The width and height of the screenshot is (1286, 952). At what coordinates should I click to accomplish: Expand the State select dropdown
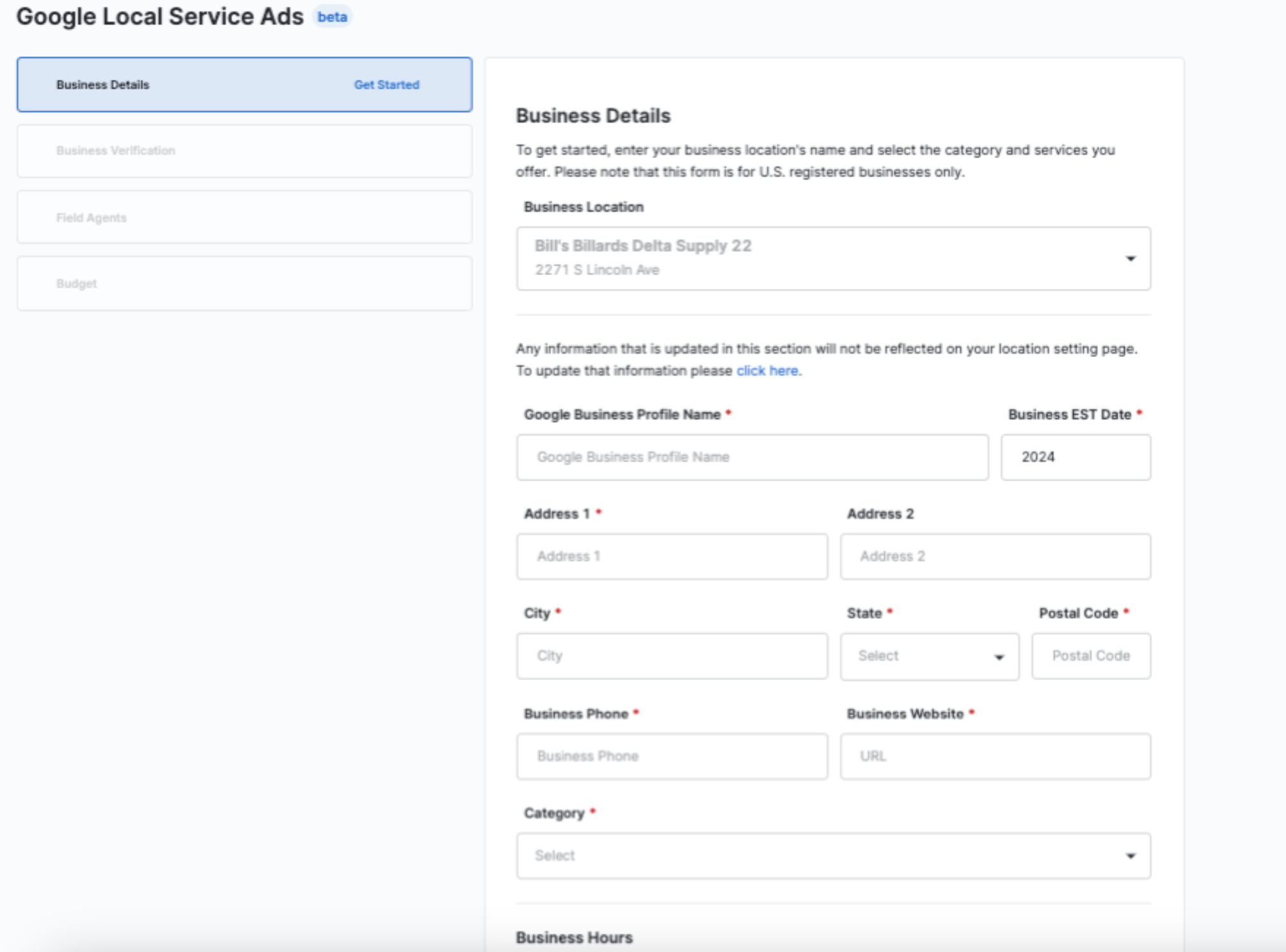click(929, 656)
